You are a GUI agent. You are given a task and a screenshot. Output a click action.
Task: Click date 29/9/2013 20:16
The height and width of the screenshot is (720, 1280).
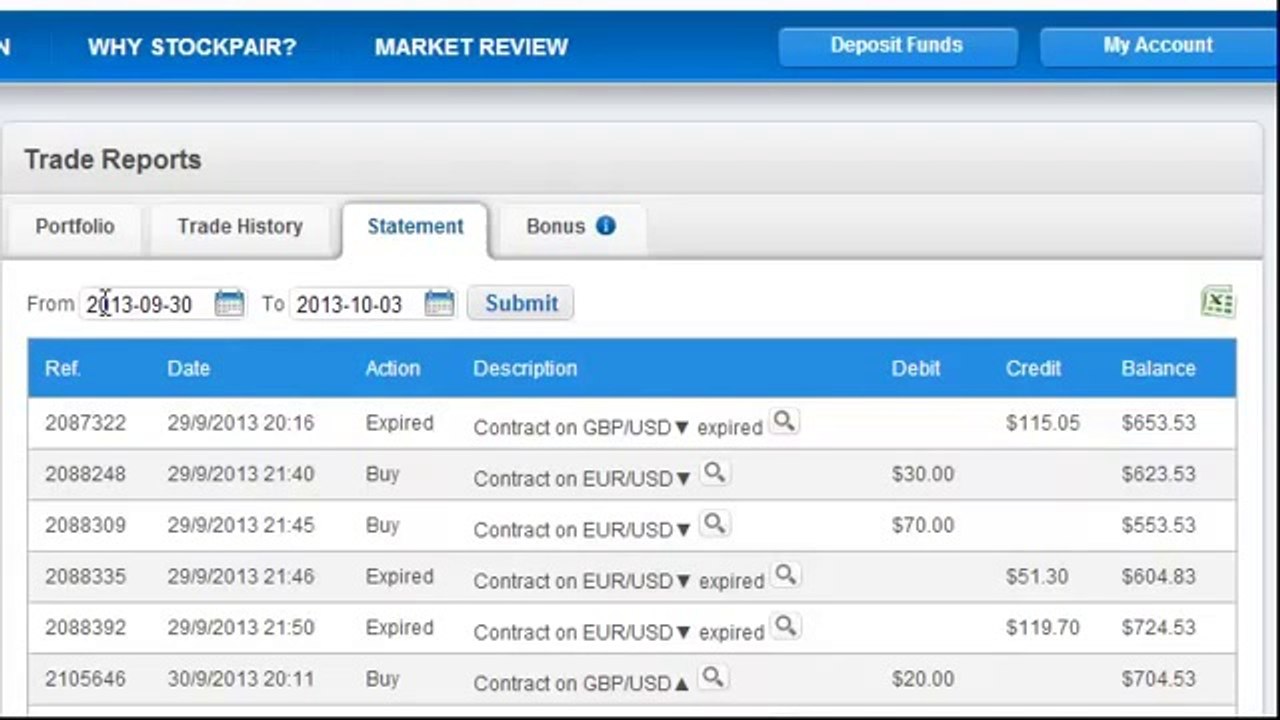[240, 423]
